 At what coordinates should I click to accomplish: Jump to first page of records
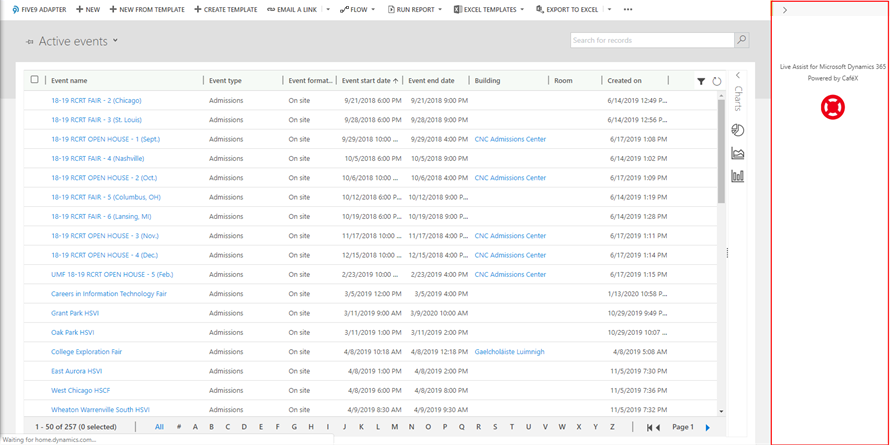coord(651,427)
